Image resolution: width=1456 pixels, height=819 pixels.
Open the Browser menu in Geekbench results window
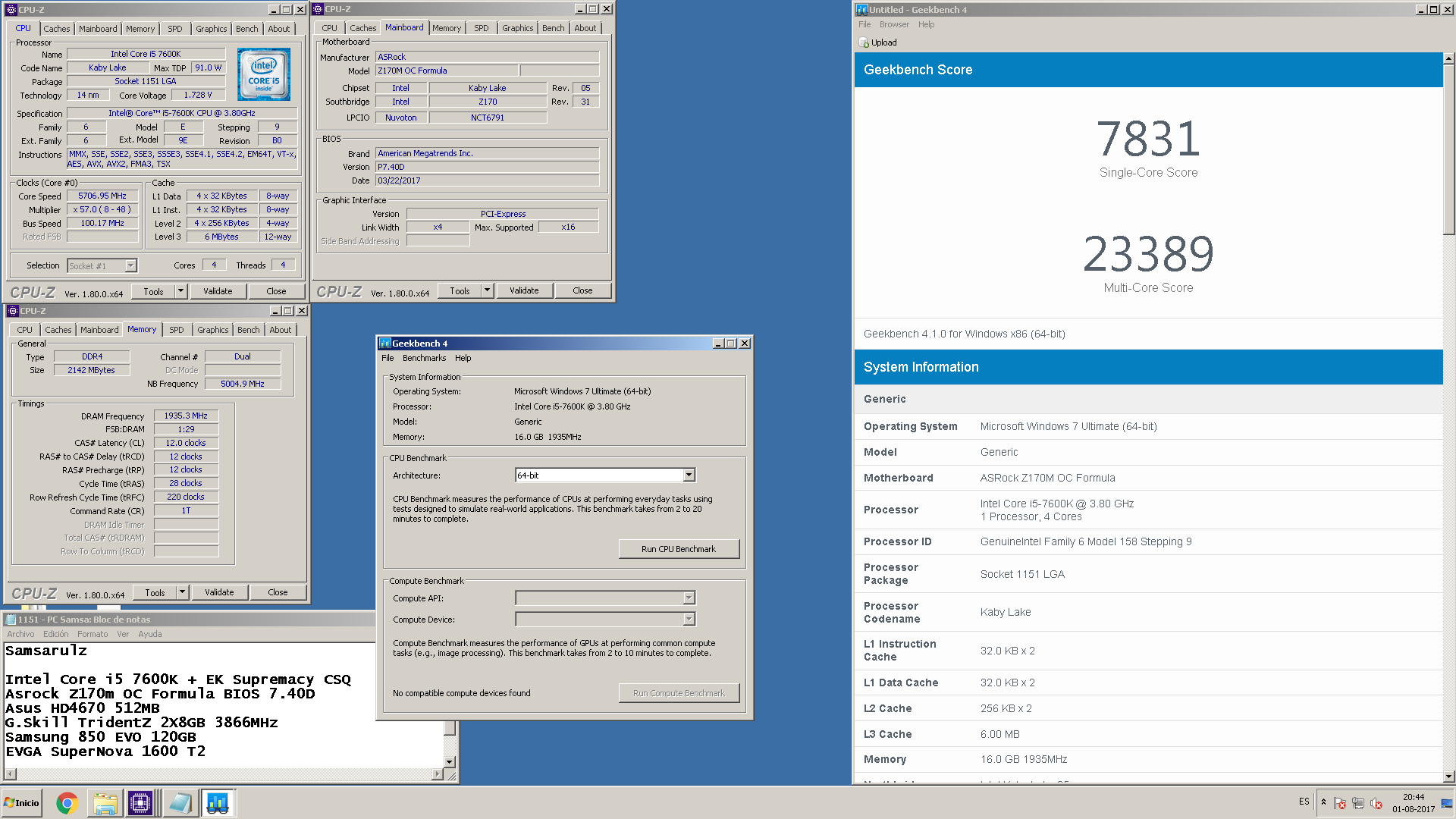(x=894, y=24)
